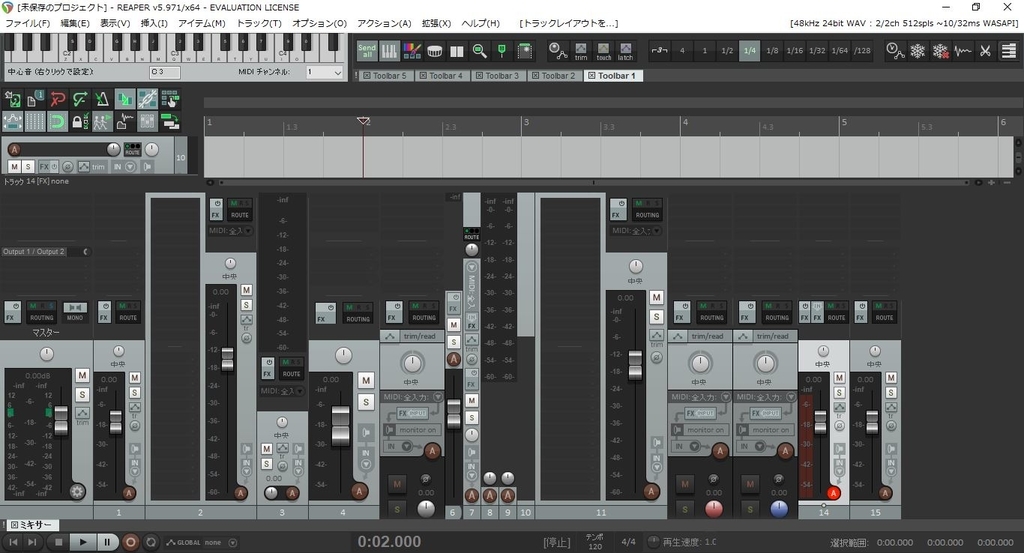Mute mixer track 11 with M button
This screenshot has width=1024, height=553.
coord(656,298)
